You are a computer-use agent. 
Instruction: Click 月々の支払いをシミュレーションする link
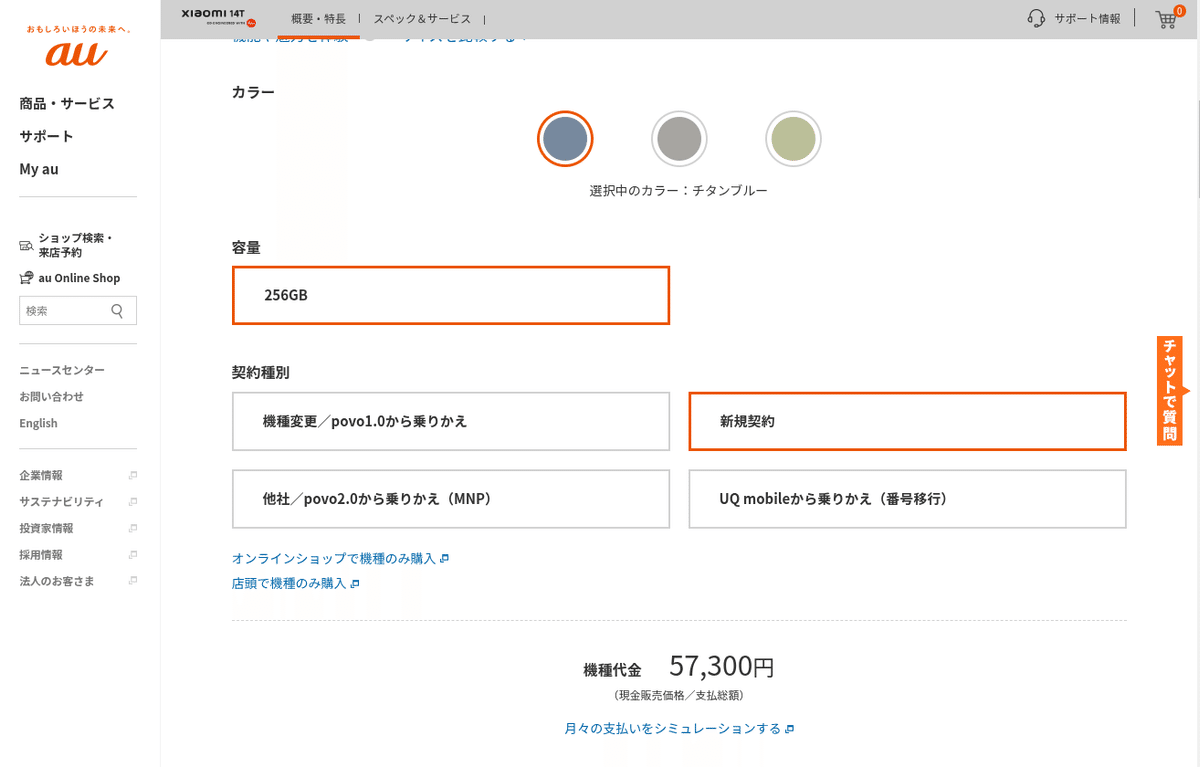(x=679, y=729)
